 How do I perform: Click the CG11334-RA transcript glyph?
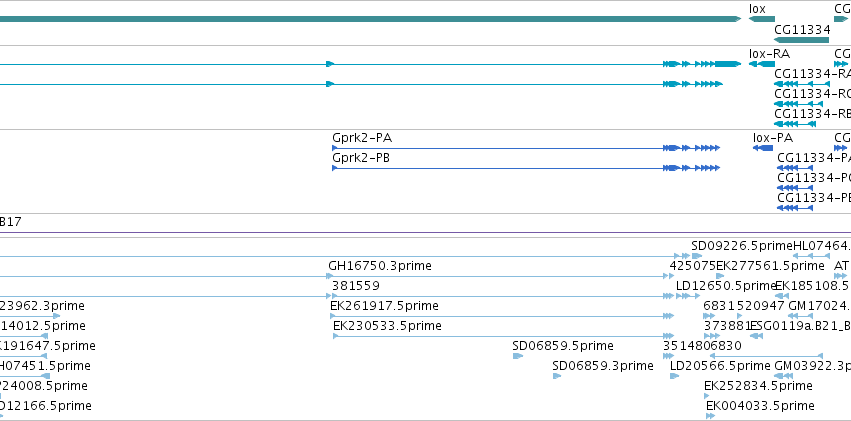click(x=802, y=84)
